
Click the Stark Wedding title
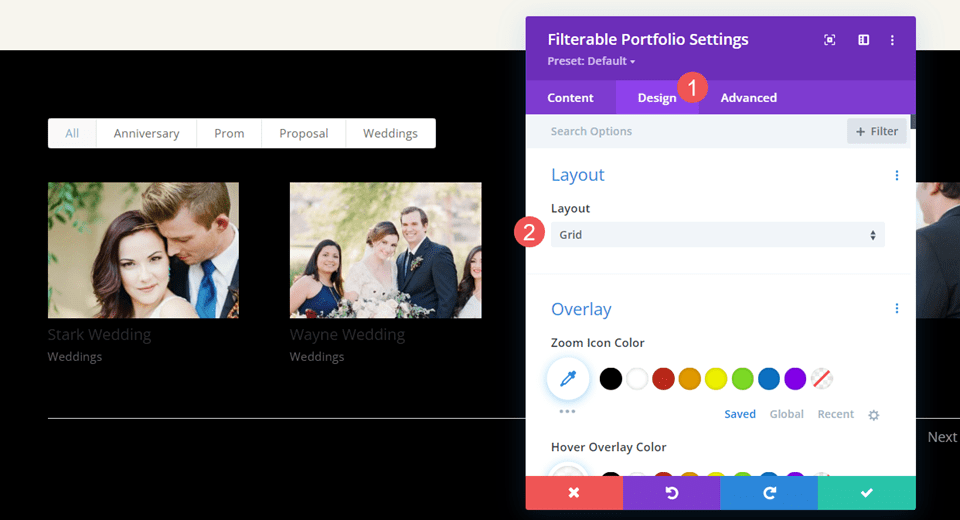[99, 335]
